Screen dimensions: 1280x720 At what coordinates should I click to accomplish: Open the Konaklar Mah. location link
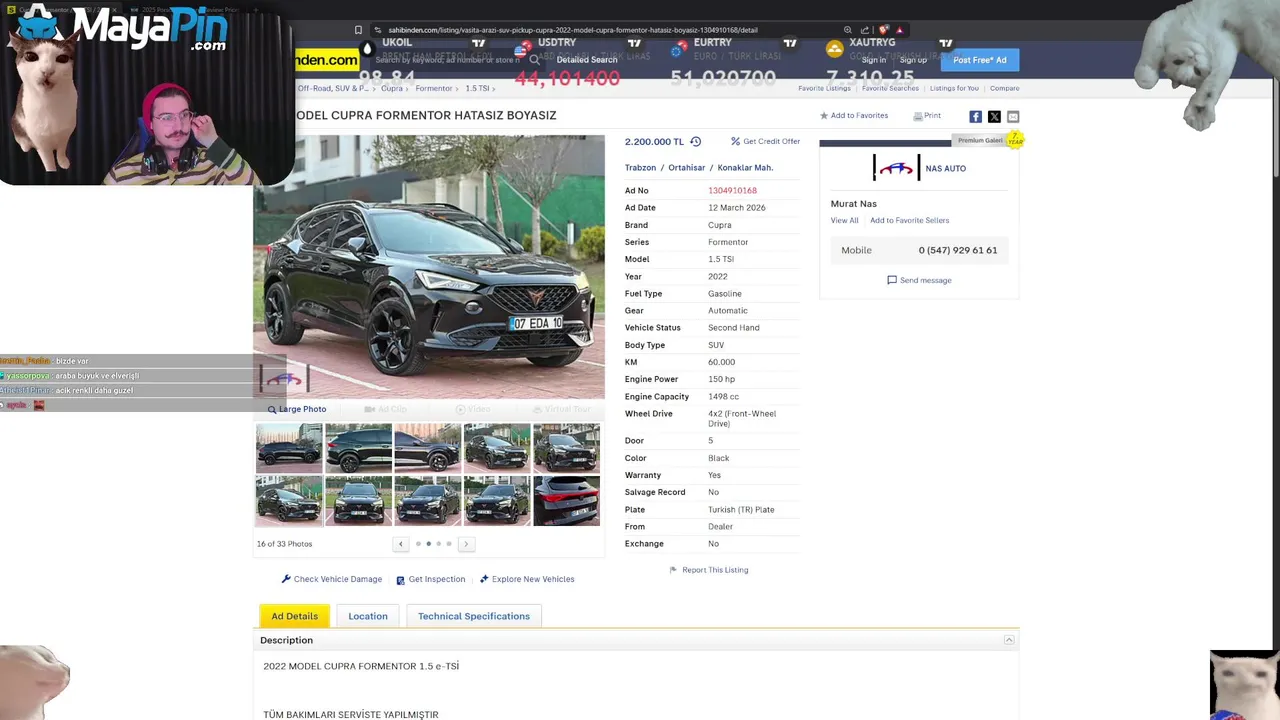(745, 168)
